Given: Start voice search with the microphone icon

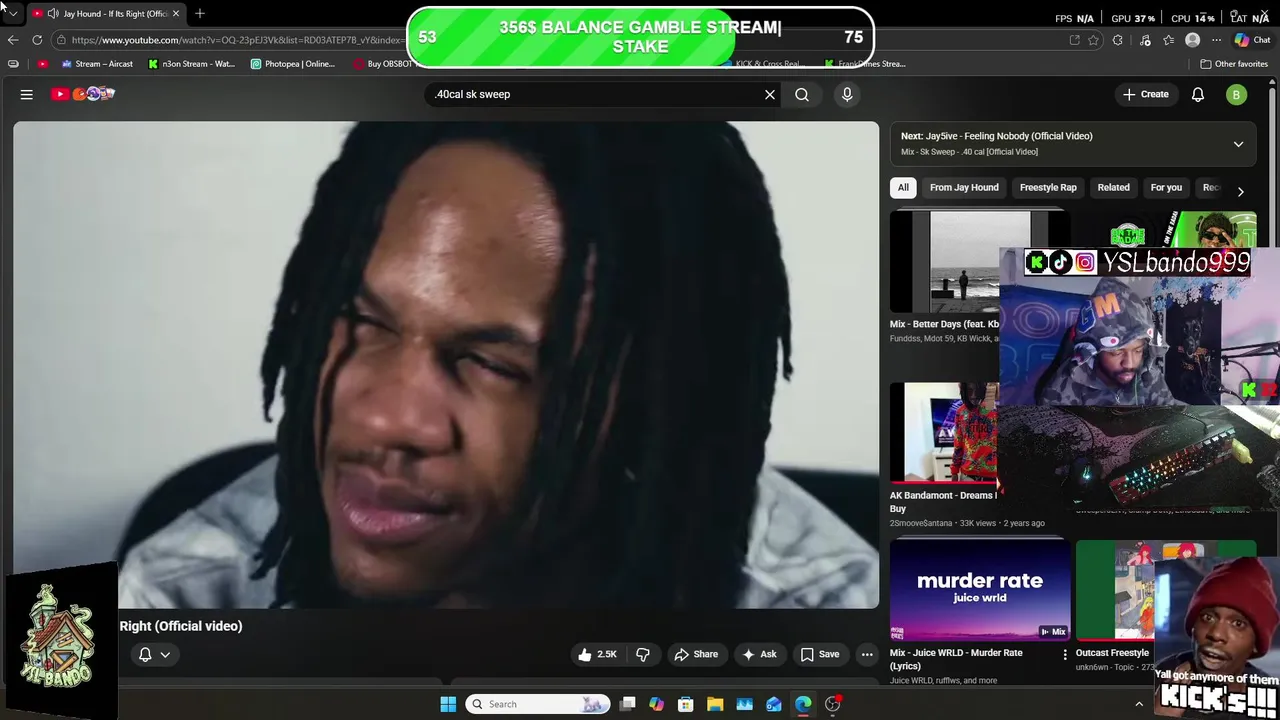Looking at the screenshot, I should click(847, 94).
